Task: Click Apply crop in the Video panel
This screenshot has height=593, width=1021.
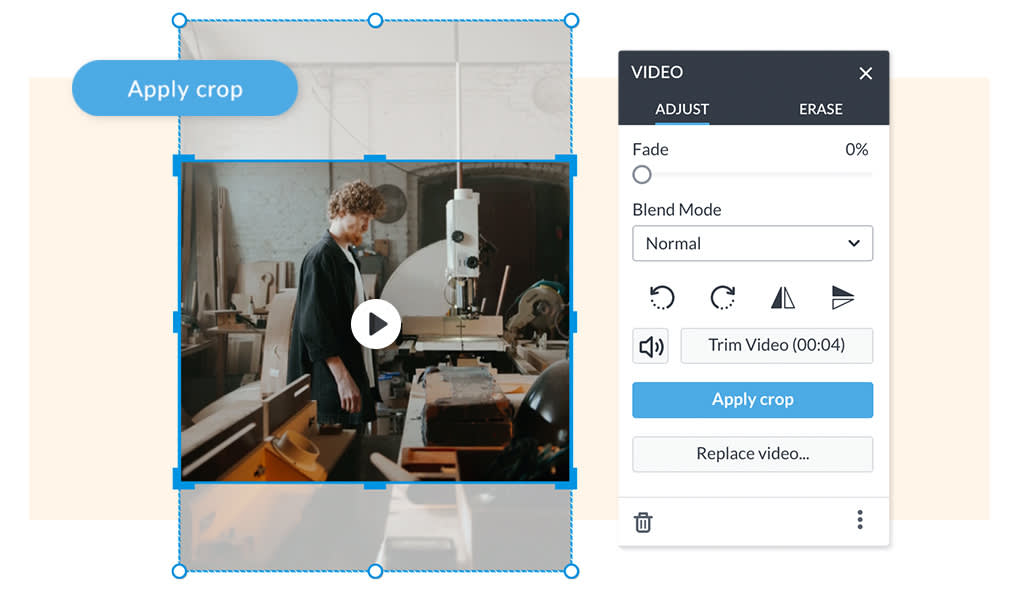Action: click(752, 400)
